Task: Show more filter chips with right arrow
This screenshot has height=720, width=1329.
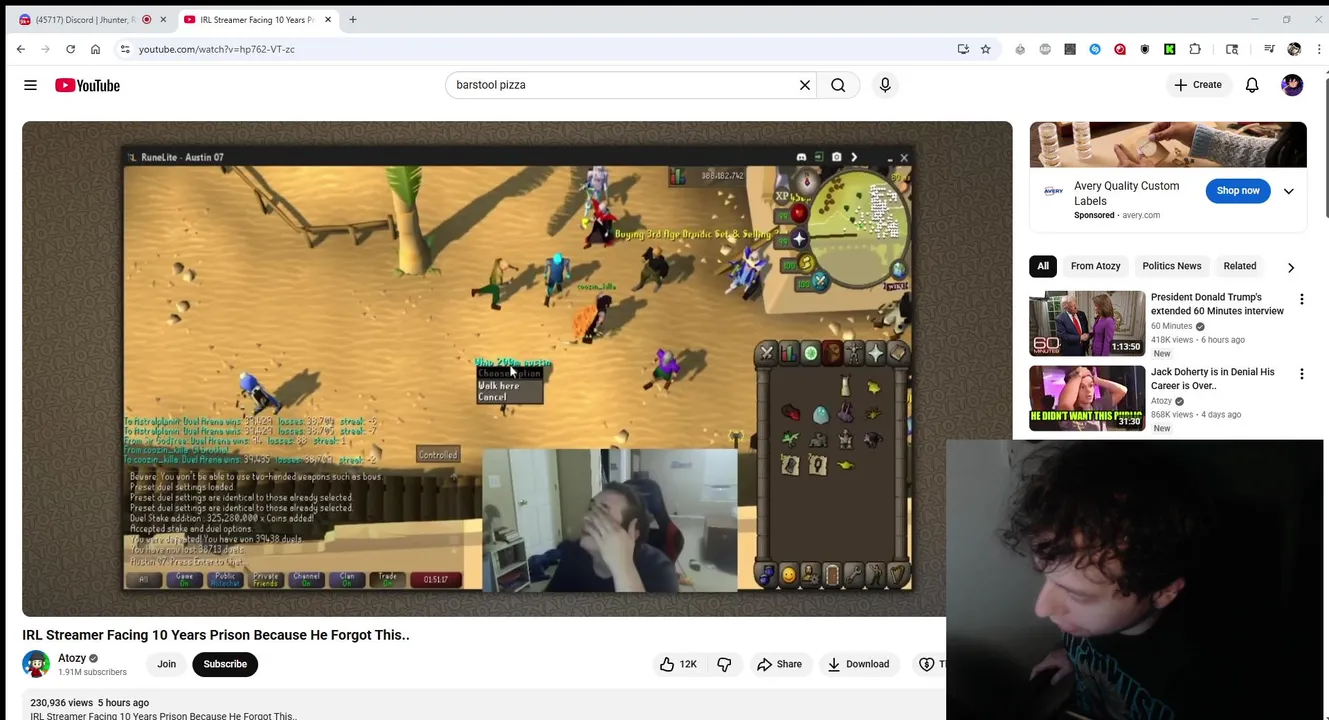Action: tap(1291, 267)
